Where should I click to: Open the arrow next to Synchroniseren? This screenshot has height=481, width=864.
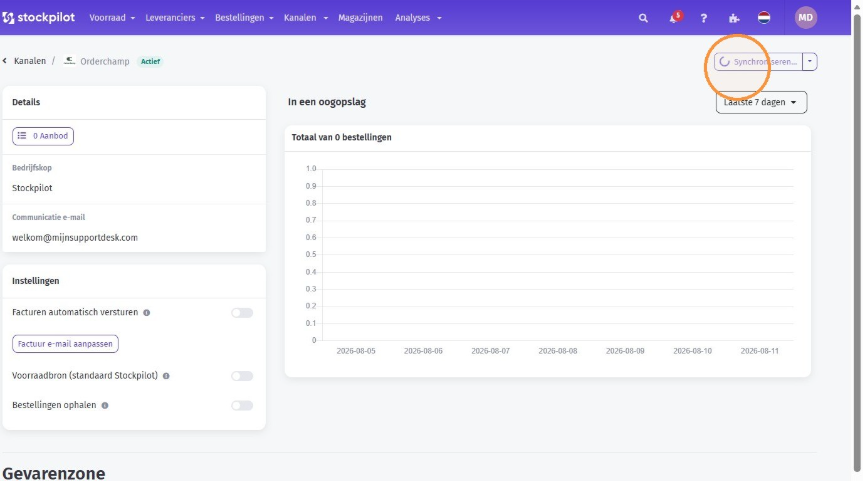tap(809, 62)
